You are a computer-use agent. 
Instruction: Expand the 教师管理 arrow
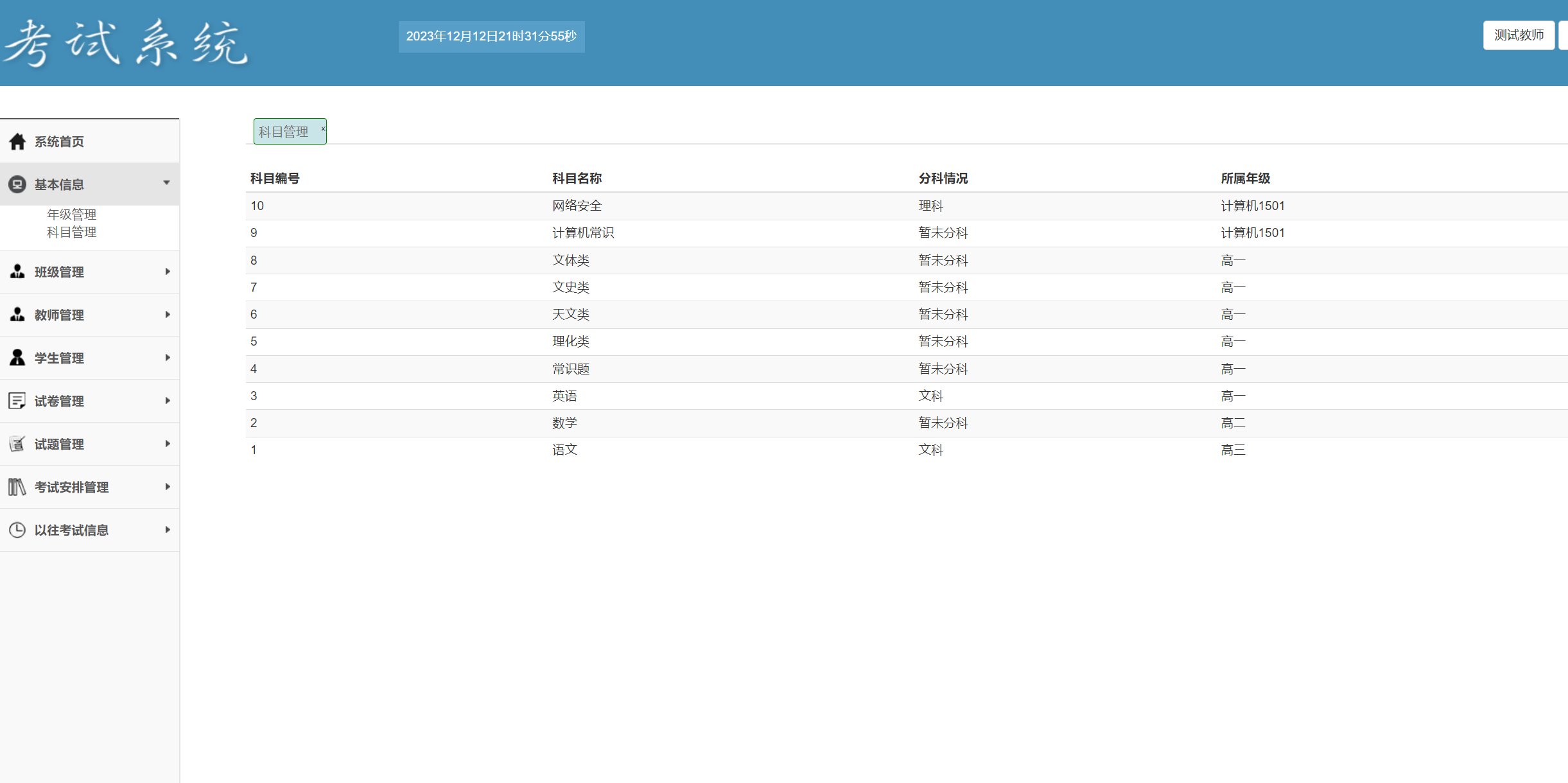coord(168,314)
